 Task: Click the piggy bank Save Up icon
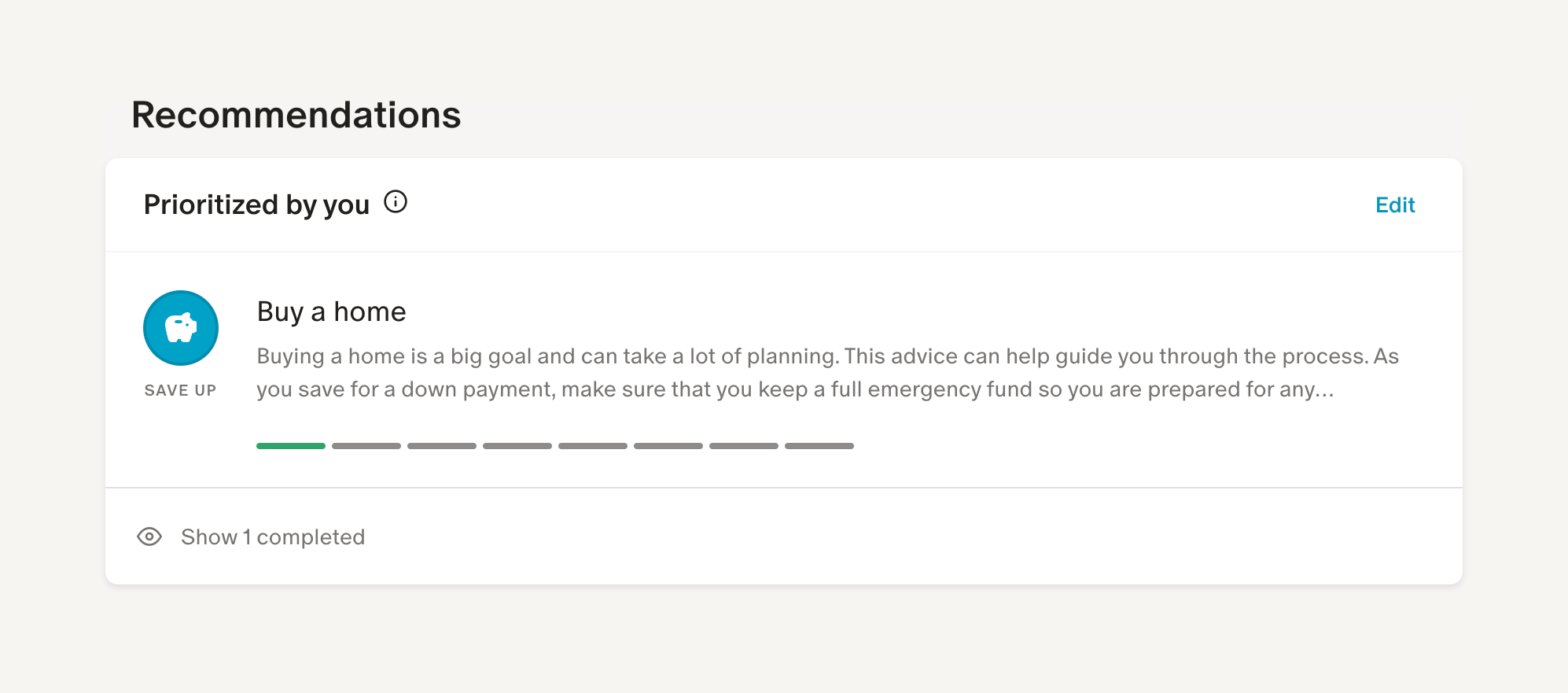click(x=181, y=328)
